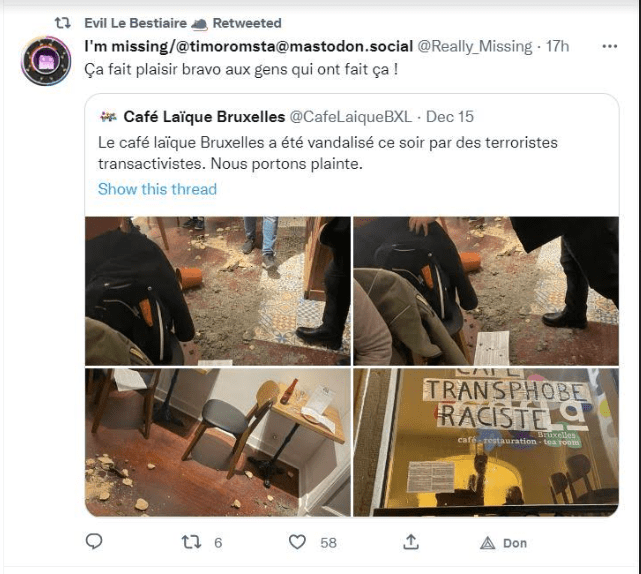Click the Café Laïque Bruxelles display name
Viewport: 641px width, 574px height.
[204, 117]
